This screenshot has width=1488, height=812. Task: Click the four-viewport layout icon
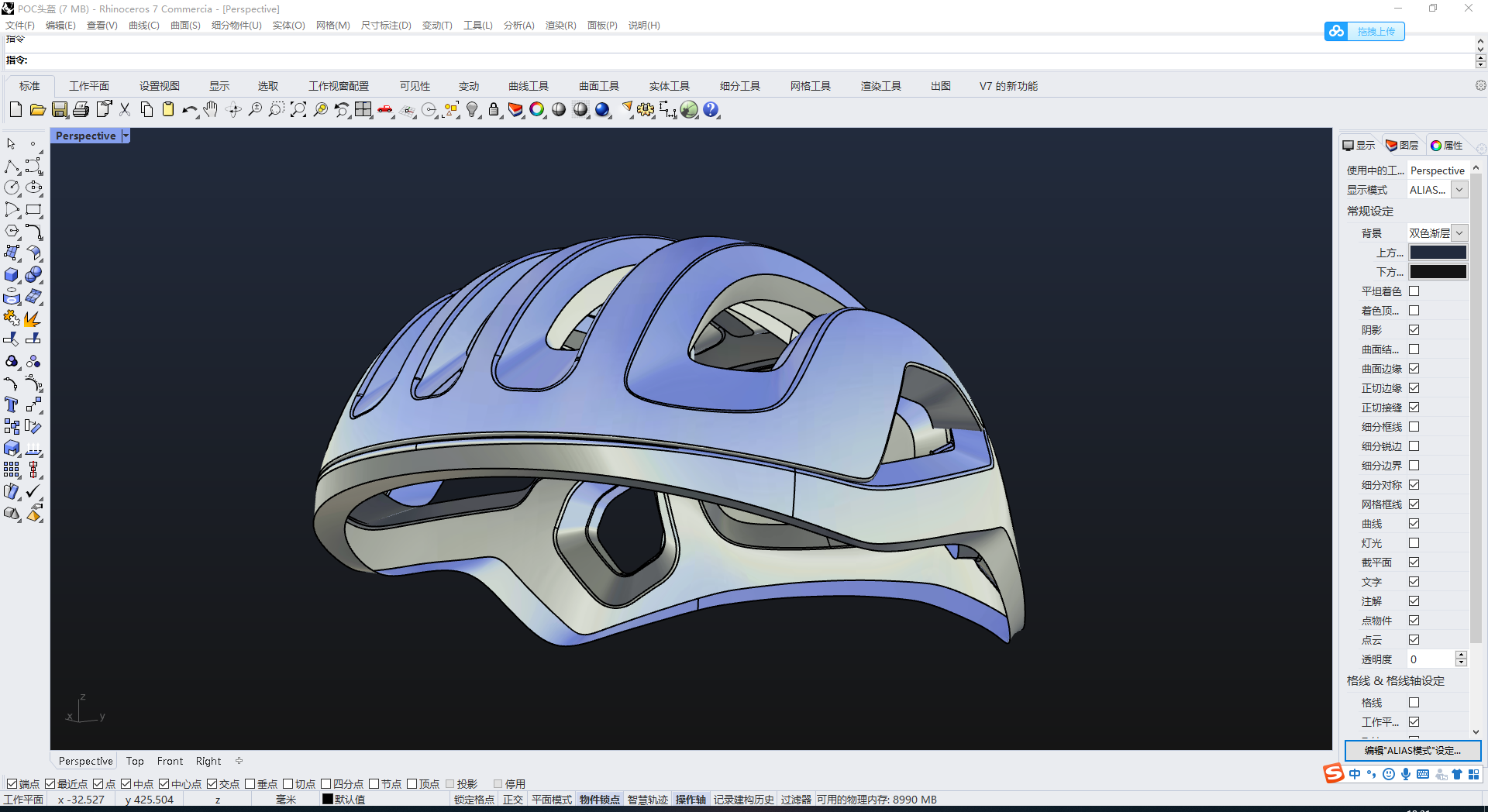[363, 109]
